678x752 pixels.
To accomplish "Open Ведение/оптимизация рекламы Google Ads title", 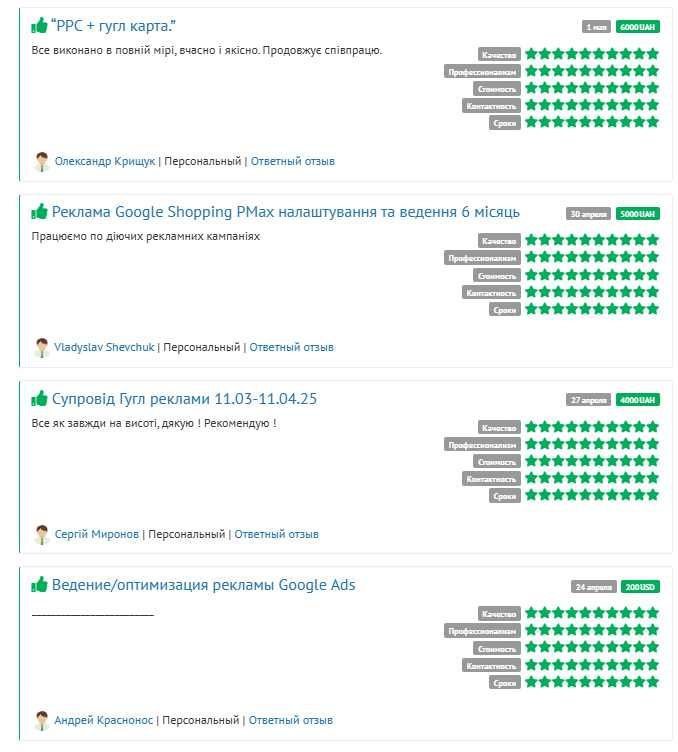I will (x=204, y=585).
